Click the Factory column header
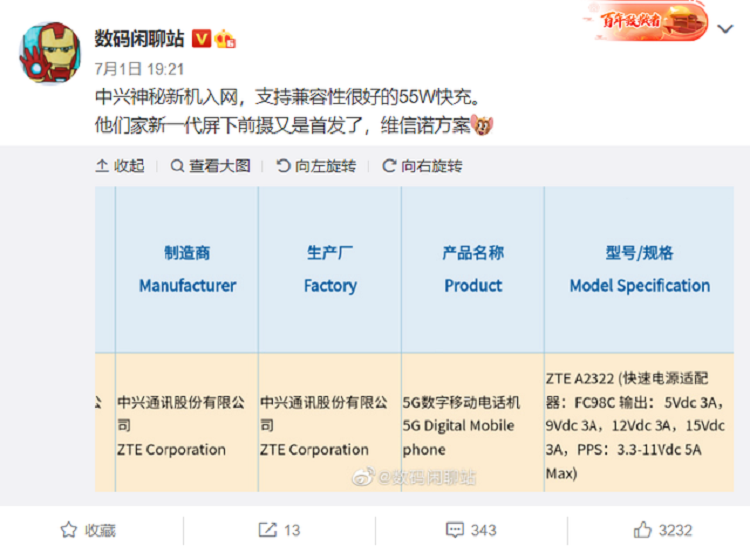Viewport: 750px width, 546px height. pos(330,269)
